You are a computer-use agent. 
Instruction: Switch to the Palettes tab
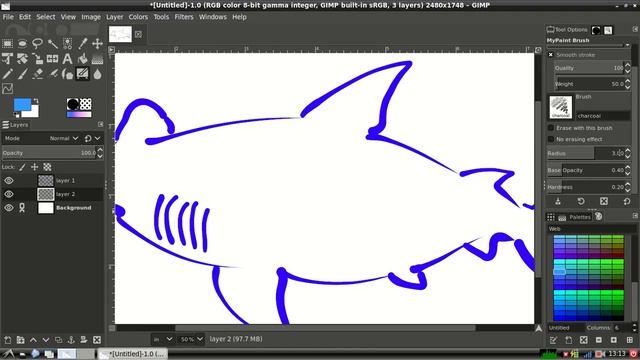click(x=576, y=217)
